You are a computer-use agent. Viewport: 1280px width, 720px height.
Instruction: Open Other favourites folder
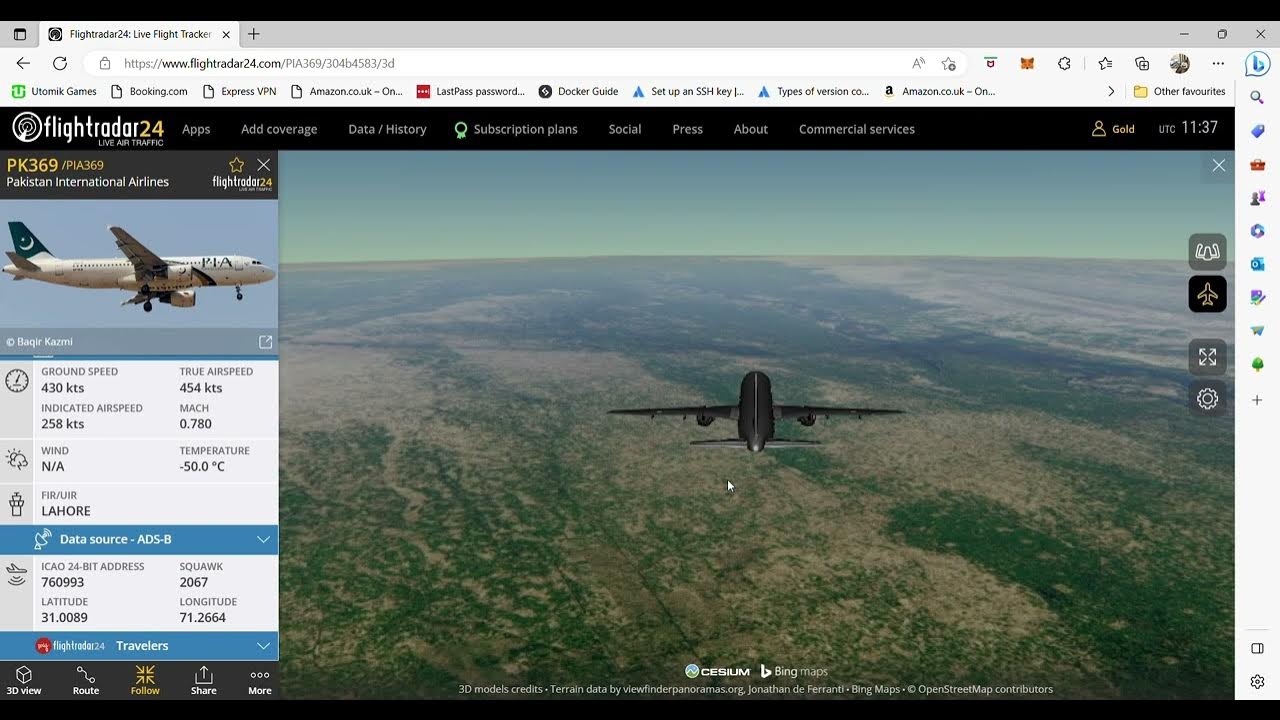[x=1179, y=91]
